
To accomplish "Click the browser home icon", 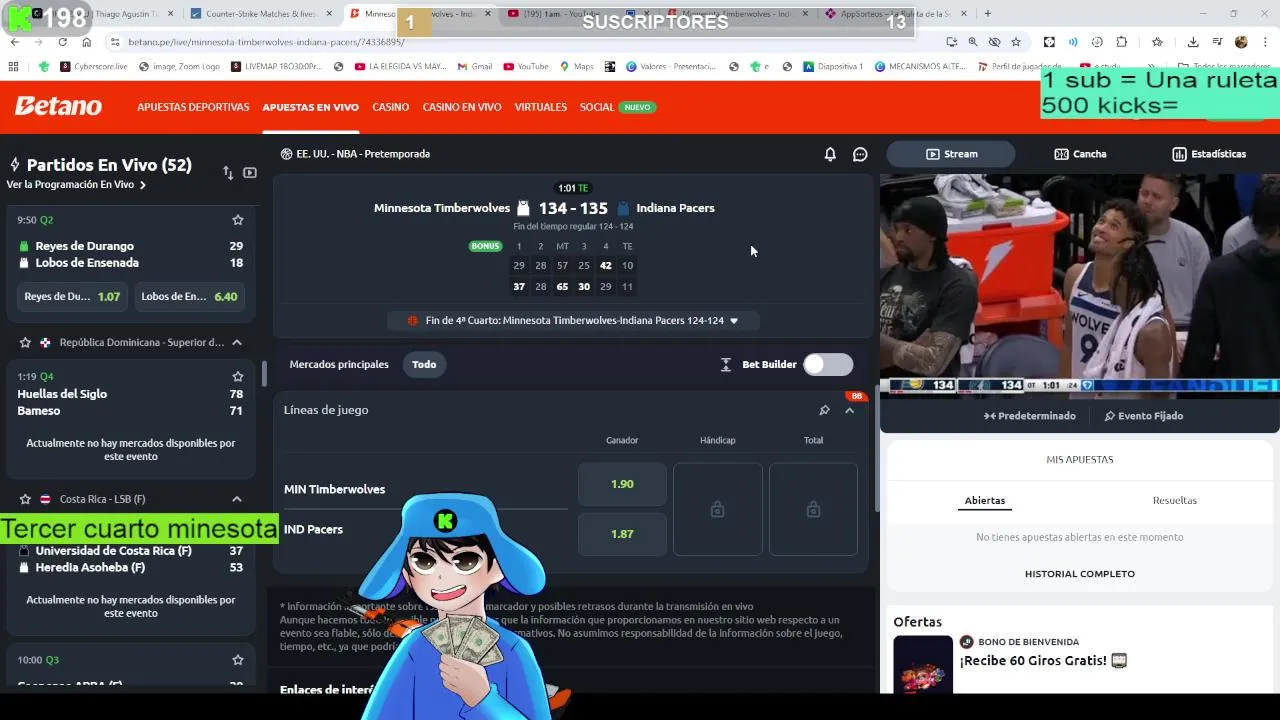I will [x=86, y=42].
